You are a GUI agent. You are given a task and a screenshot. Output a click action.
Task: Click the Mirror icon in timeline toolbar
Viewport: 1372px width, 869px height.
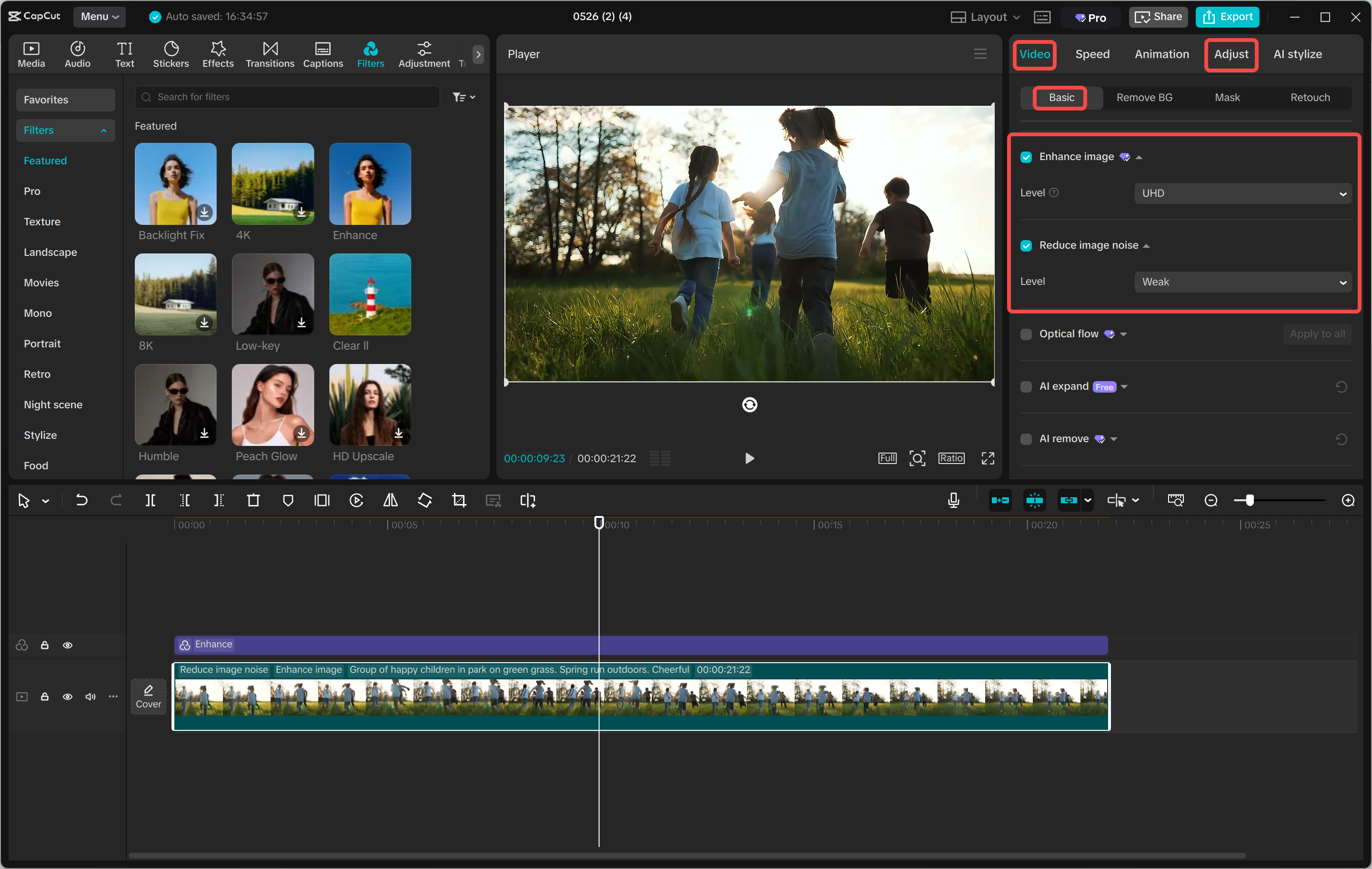(390, 500)
